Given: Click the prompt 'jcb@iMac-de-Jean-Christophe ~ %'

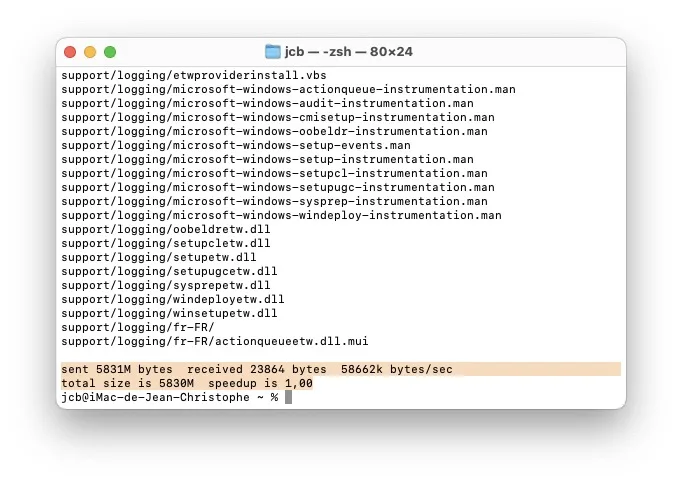Looking at the screenshot, I should [170, 397].
